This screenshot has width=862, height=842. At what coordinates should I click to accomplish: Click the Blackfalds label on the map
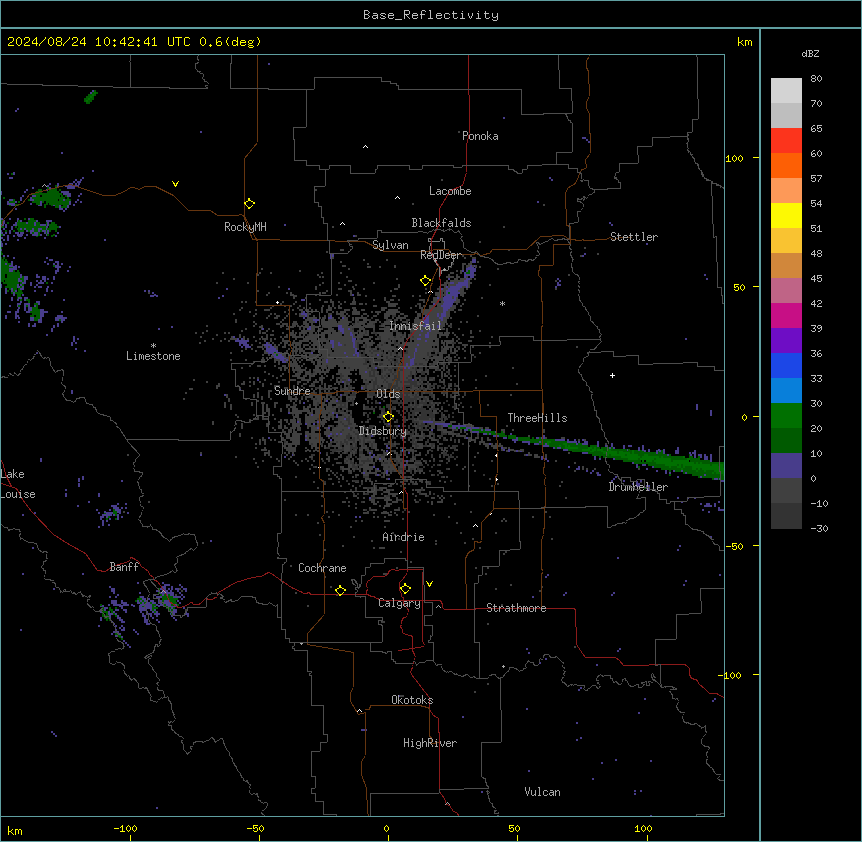[441, 223]
